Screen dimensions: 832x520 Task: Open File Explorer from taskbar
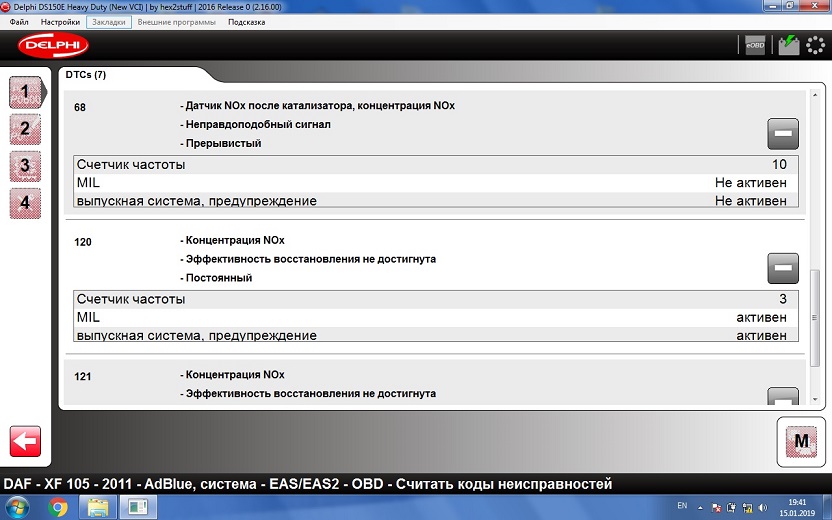pyautogui.click(x=98, y=507)
